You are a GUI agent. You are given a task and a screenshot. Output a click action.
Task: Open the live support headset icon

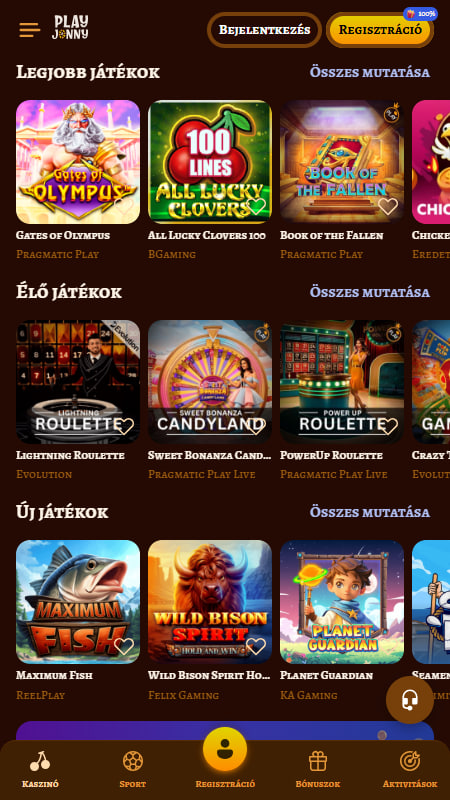(x=410, y=700)
